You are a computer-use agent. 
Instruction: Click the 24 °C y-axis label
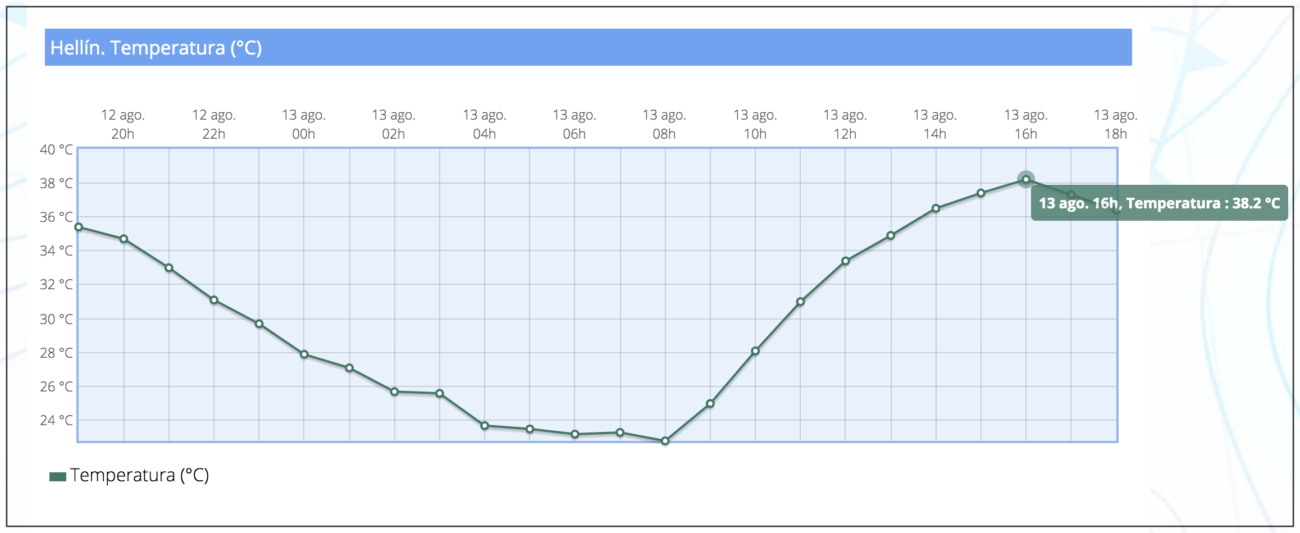(x=56, y=420)
